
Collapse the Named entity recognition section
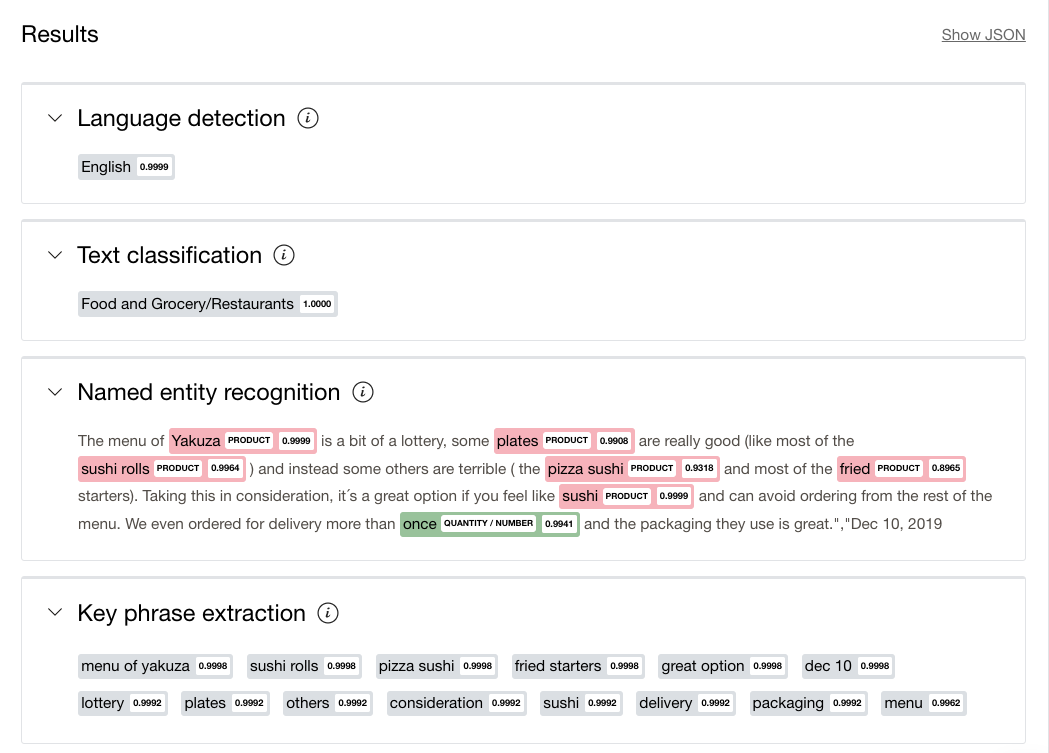tap(56, 393)
